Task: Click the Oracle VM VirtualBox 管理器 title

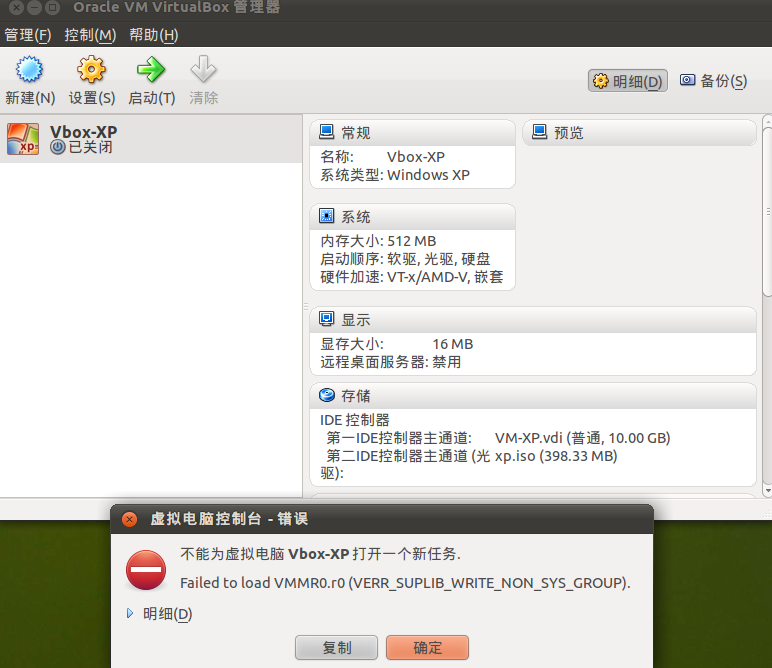Action: pyautogui.click(x=177, y=7)
